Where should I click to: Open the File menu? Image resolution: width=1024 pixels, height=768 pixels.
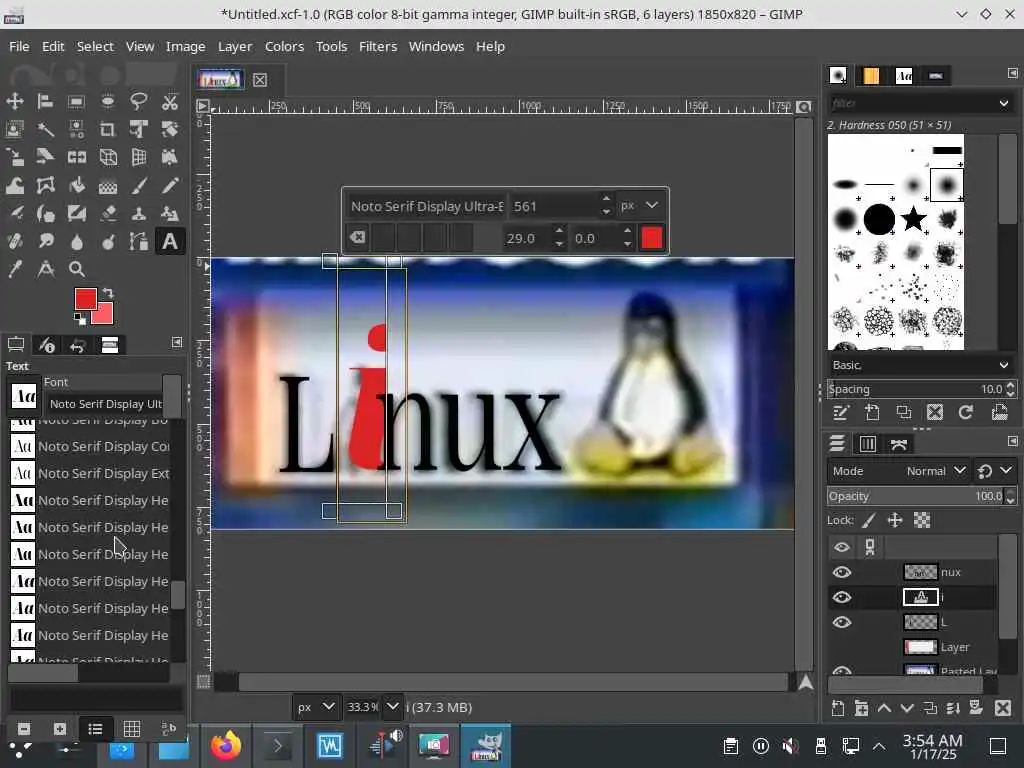[19, 46]
